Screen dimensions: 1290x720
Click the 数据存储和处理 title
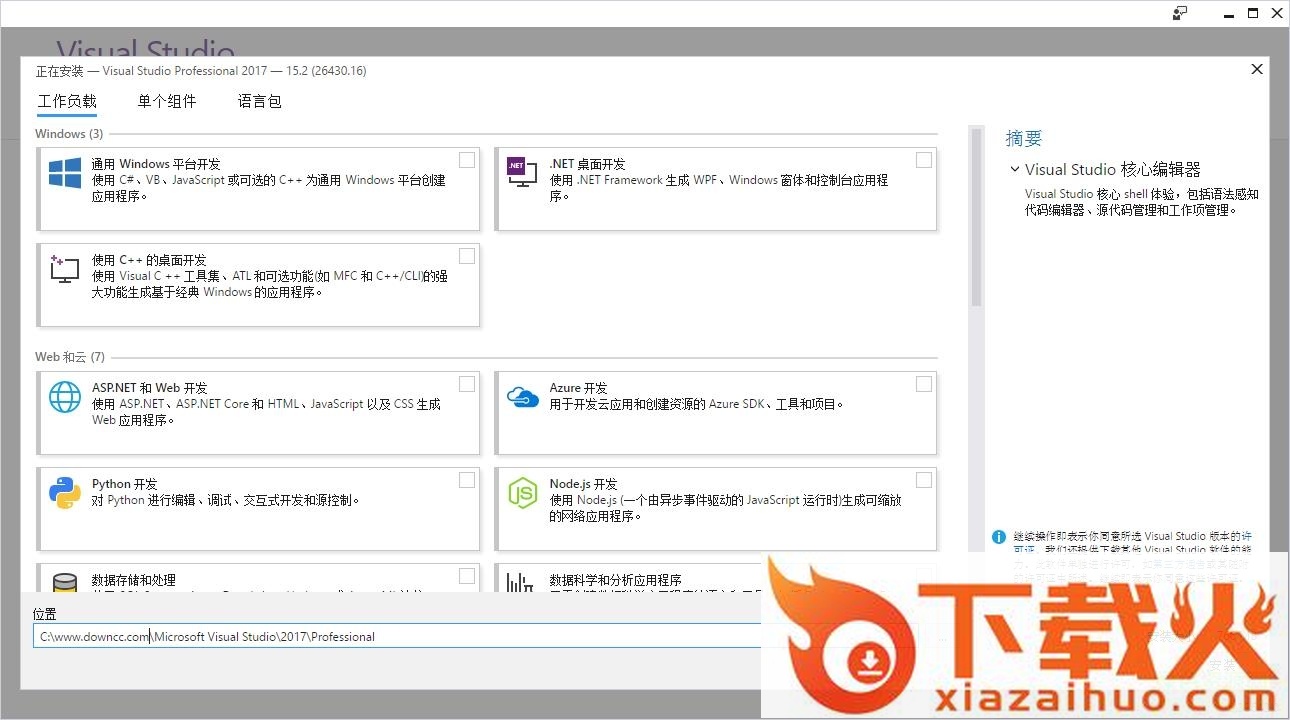(134, 580)
